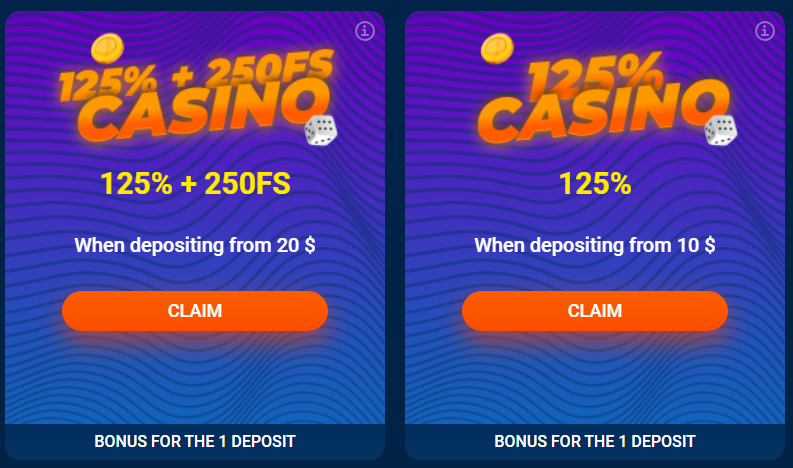793x468 pixels.
Task: Click "When depositing from 10 $" text
Action: tap(595, 245)
